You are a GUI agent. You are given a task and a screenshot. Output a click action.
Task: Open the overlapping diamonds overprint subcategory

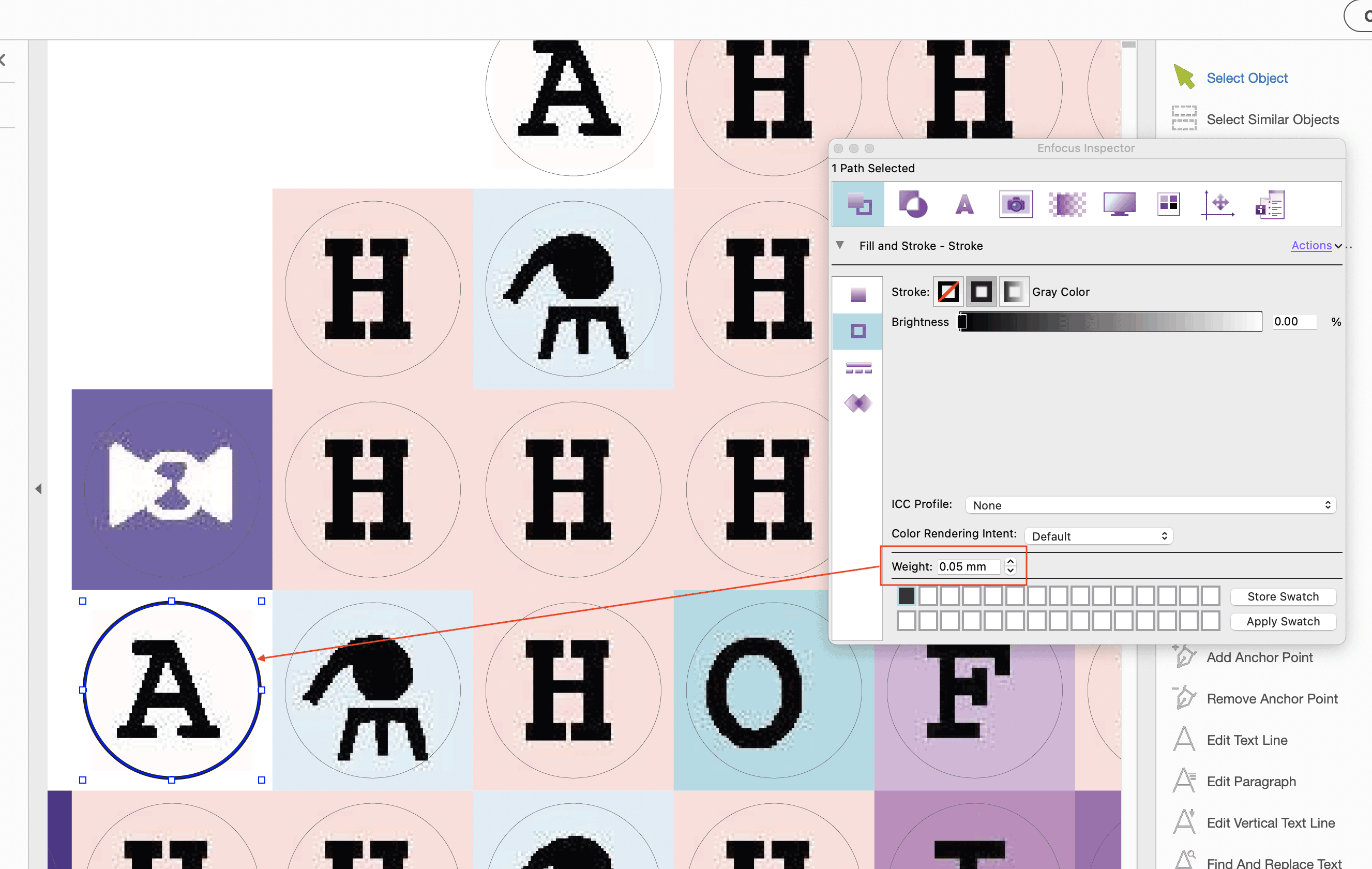pyautogui.click(x=857, y=403)
